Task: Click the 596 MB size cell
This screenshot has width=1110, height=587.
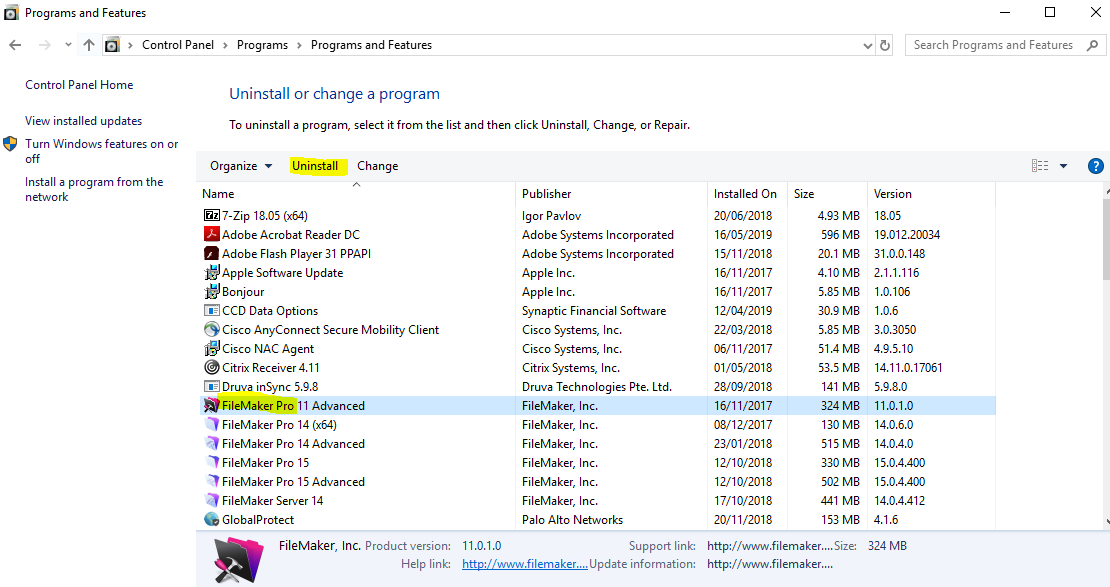Action: point(840,234)
